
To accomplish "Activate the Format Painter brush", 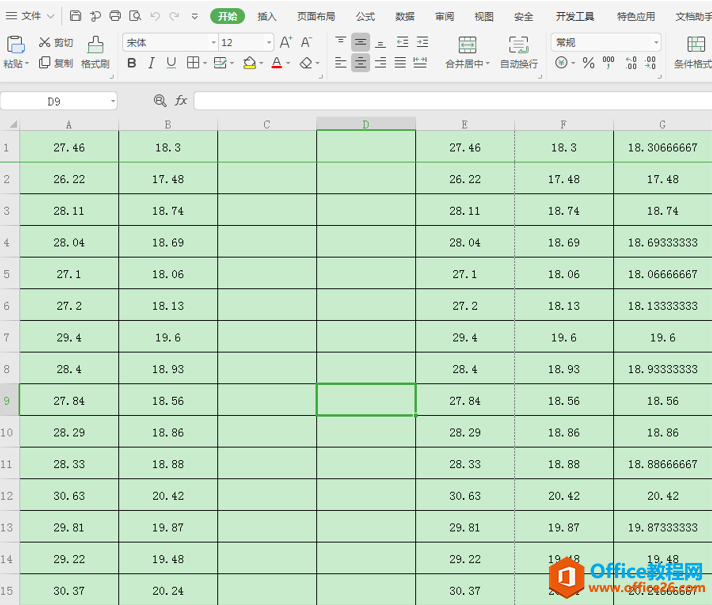I will point(95,52).
